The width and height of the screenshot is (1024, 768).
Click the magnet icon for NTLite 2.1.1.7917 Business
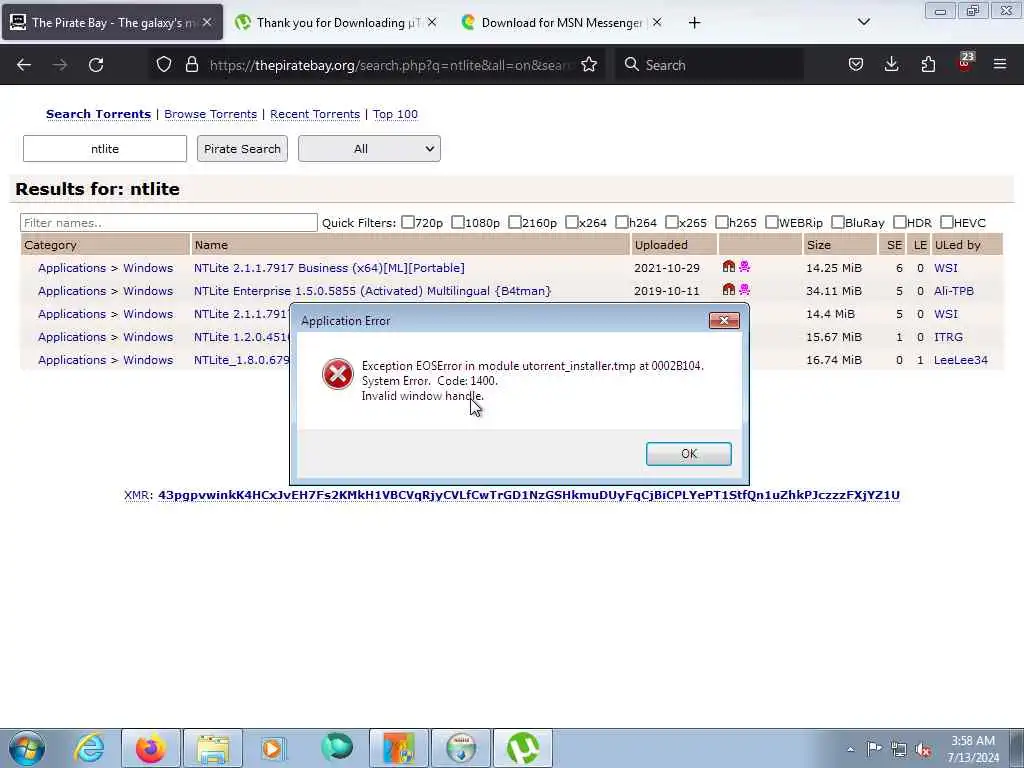click(x=729, y=266)
